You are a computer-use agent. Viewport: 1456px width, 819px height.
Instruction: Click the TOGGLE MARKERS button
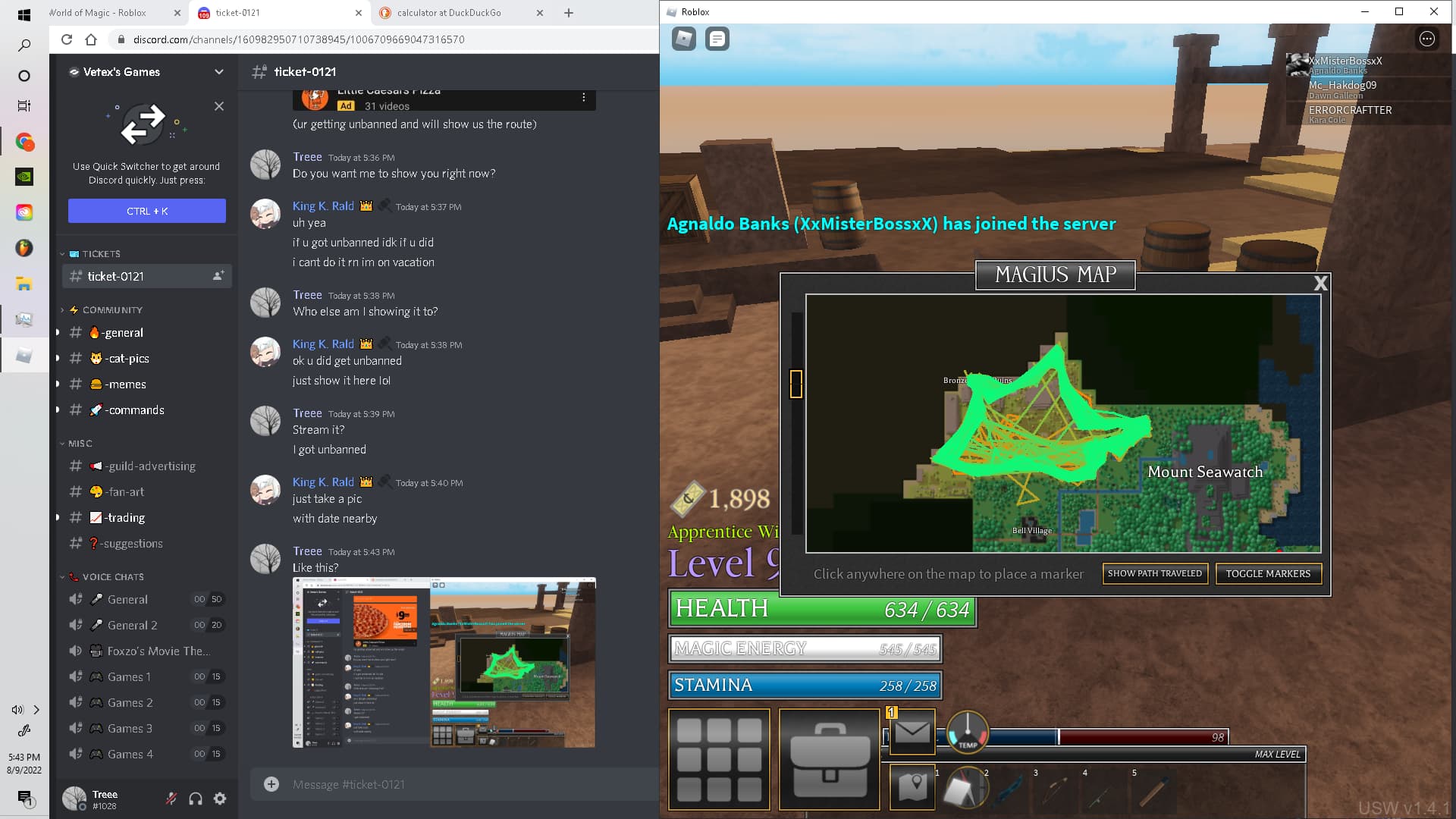1267,573
